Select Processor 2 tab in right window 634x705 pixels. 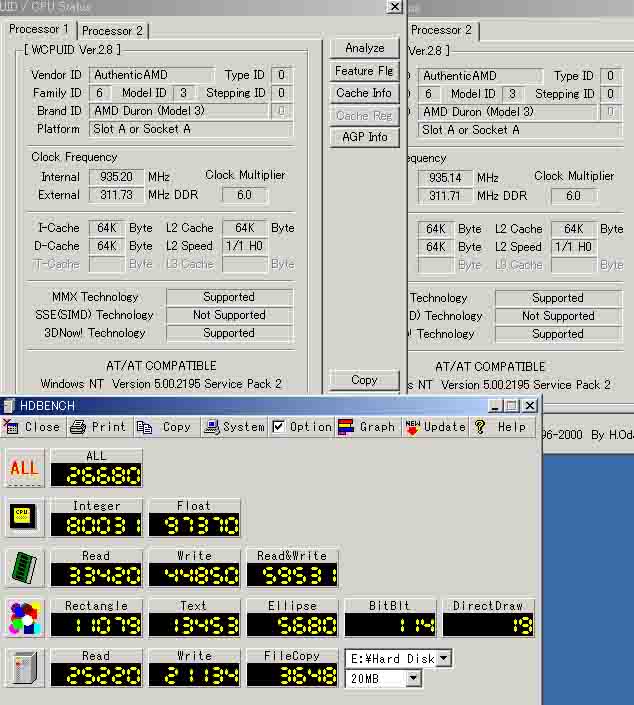441,30
